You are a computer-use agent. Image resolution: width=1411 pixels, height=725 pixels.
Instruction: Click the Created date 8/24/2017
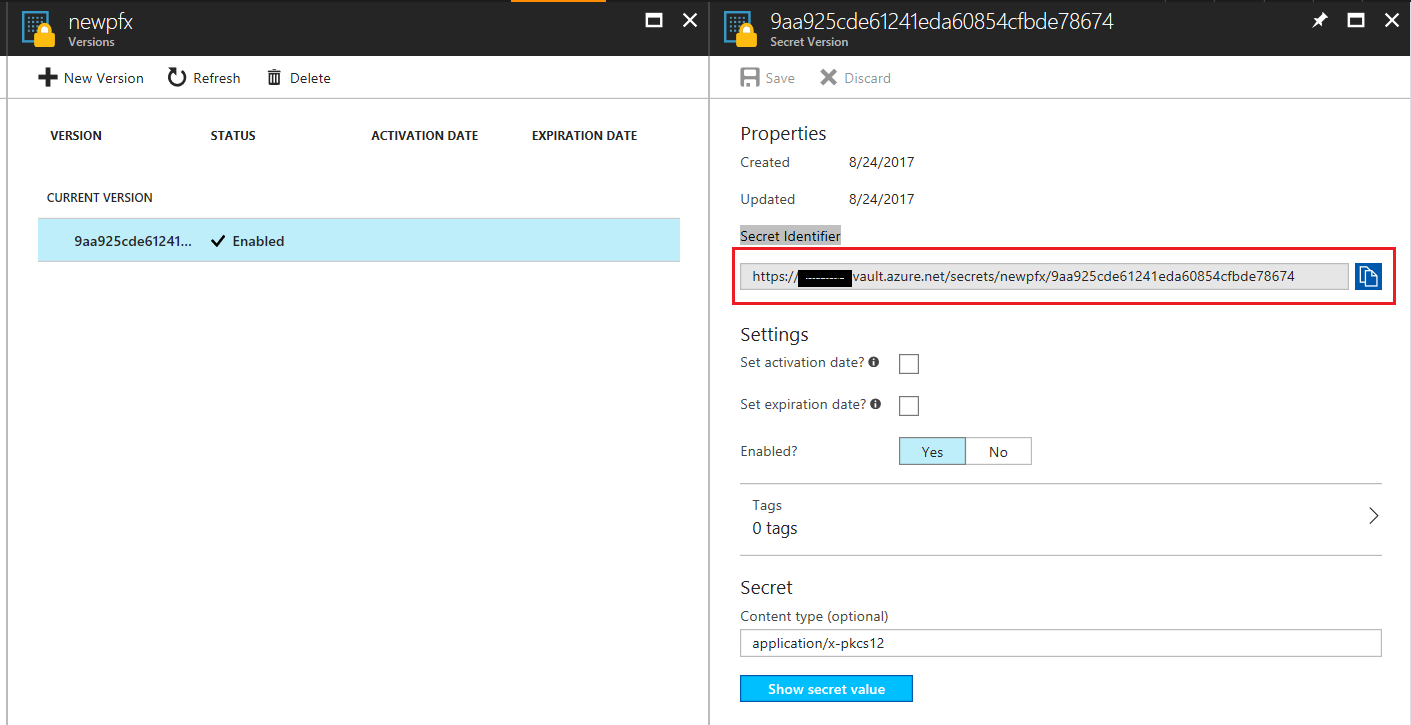881,162
